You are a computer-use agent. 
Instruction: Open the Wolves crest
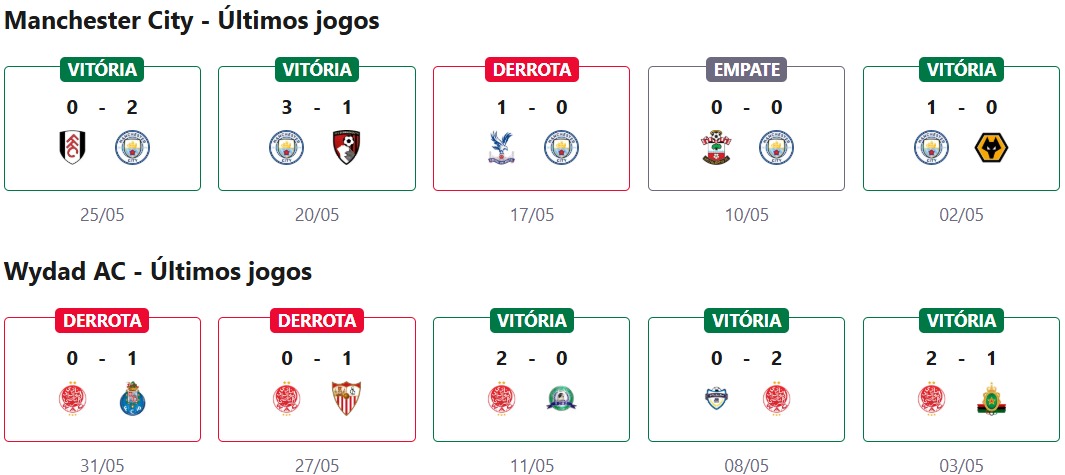point(991,148)
